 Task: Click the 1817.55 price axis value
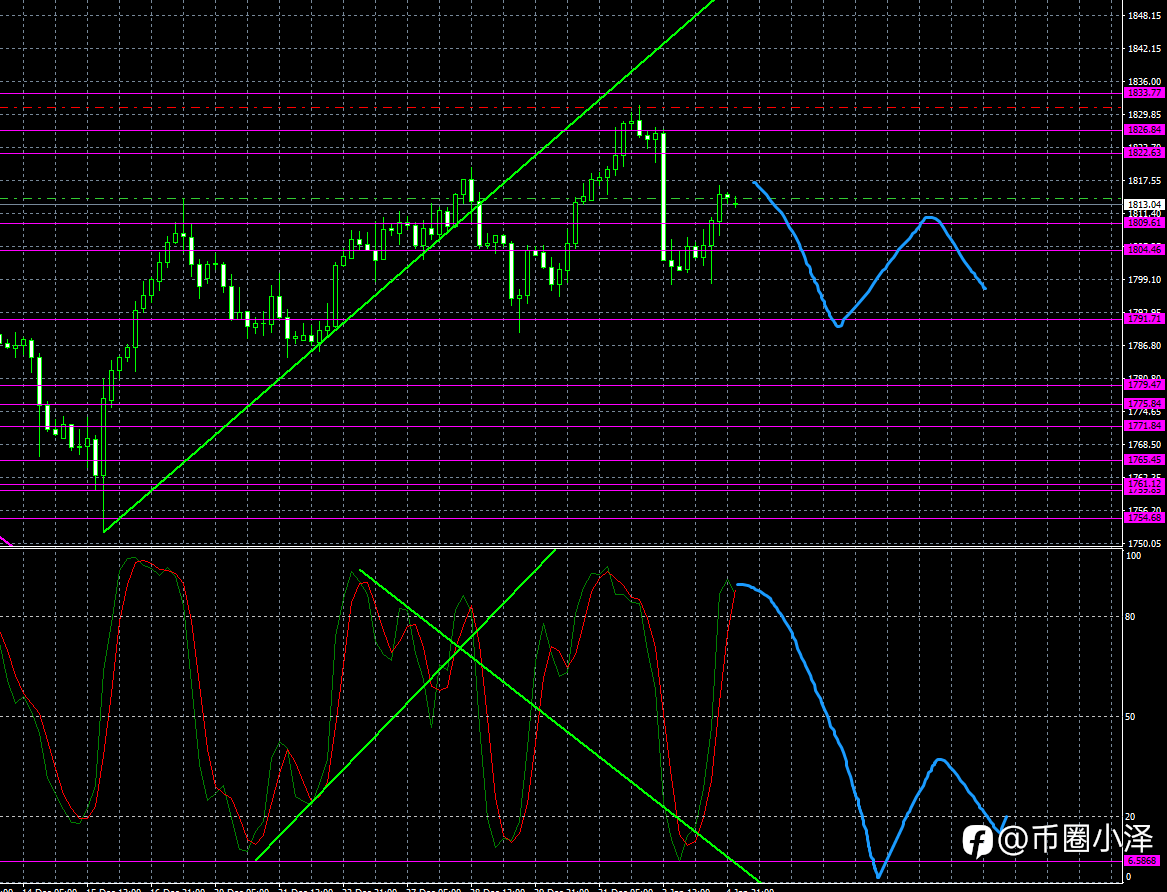click(x=1145, y=181)
